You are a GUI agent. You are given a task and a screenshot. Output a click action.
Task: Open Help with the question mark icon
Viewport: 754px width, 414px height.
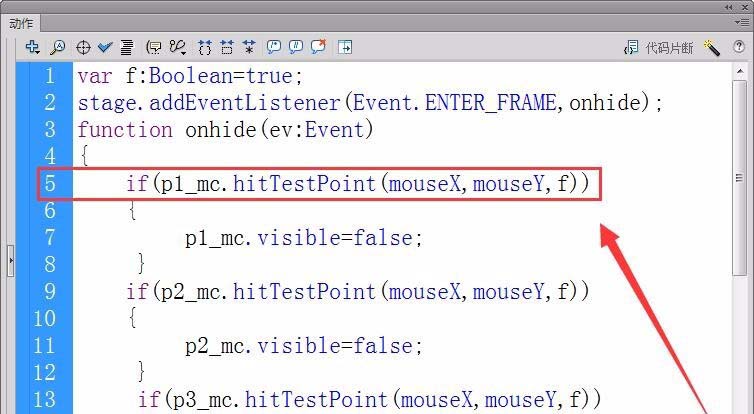coord(739,47)
